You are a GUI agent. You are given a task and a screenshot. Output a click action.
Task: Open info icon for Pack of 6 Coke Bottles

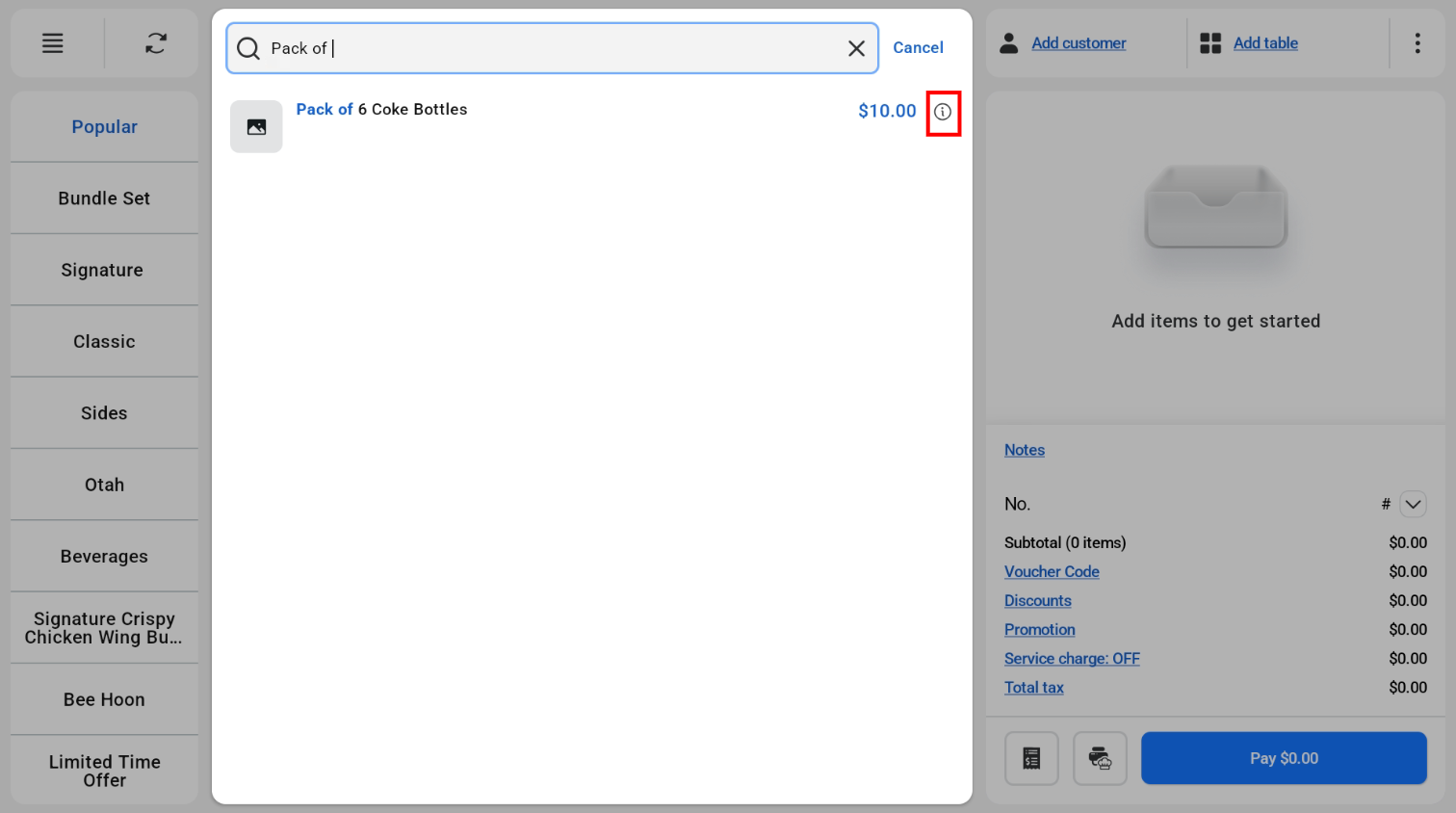click(x=943, y=112)
